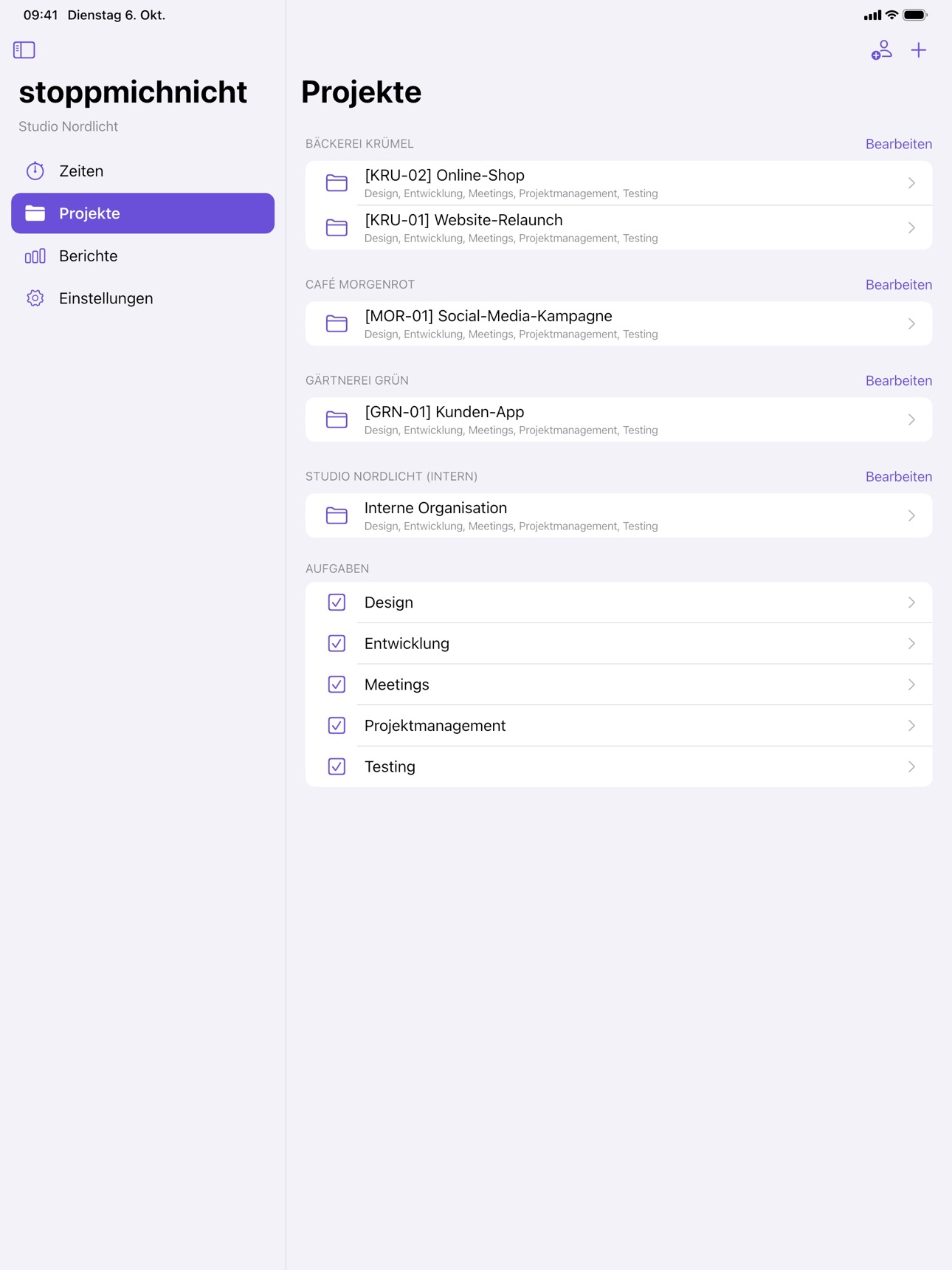Toggle the Entwicklung task checkbox
Viewport: 952px width, 1270px height.
point(337,644)
